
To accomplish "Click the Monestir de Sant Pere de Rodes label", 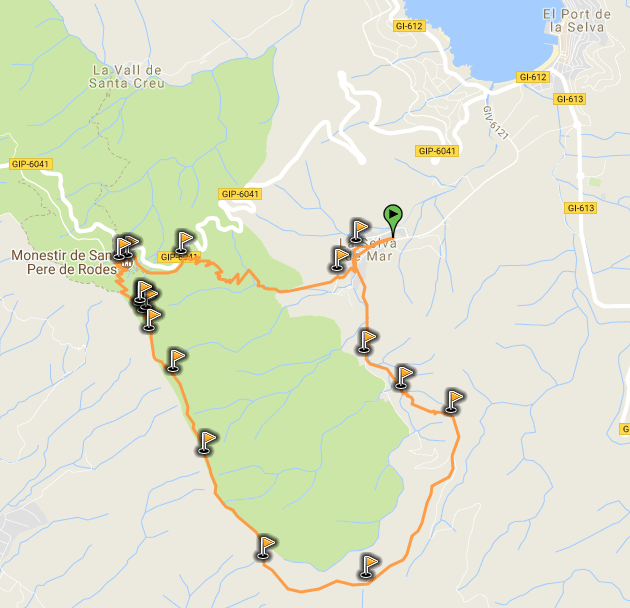I will click(64, 262).
